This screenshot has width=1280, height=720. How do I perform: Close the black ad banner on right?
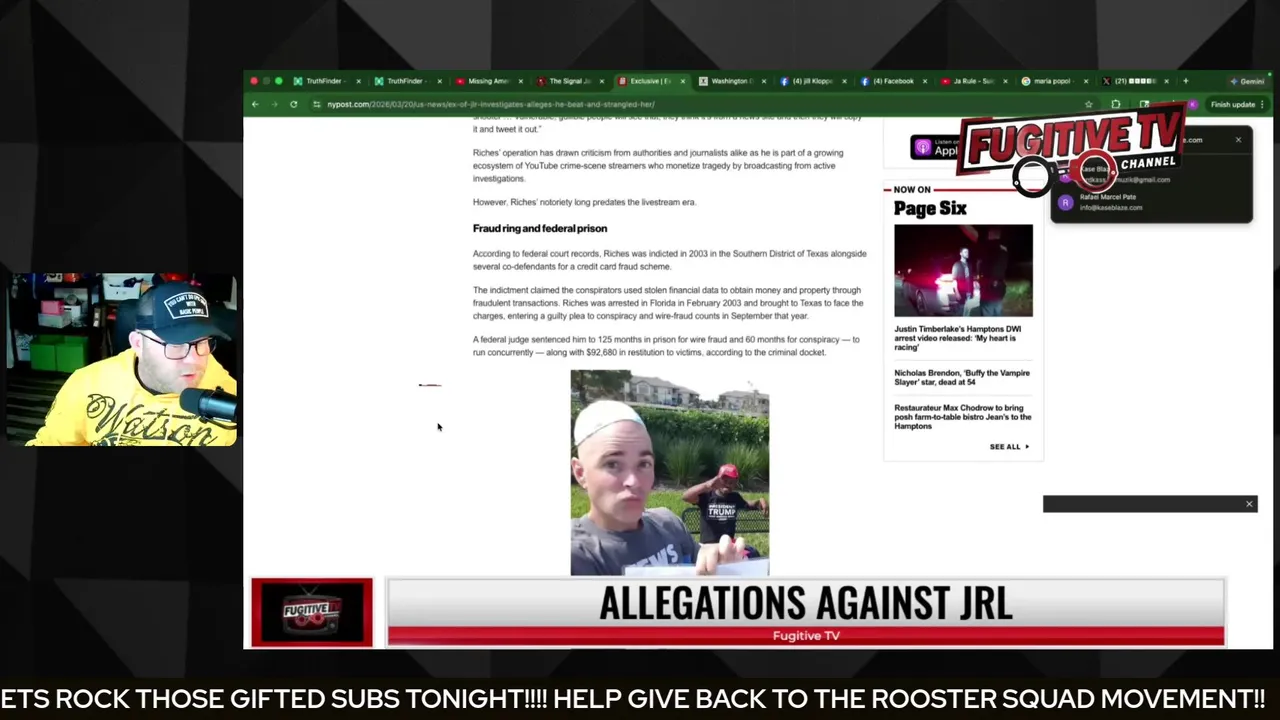pyautogui.click(x=1249, y=504)
